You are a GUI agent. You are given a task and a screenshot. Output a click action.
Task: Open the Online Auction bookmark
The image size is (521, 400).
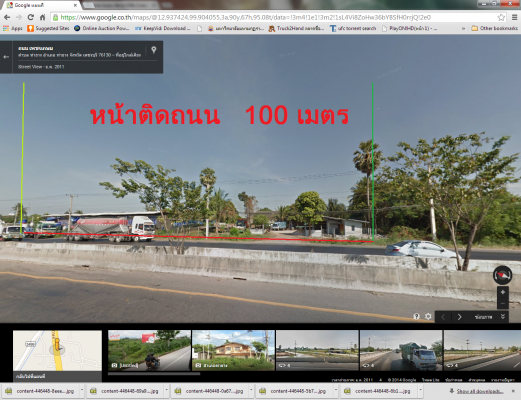pos(102,28)
